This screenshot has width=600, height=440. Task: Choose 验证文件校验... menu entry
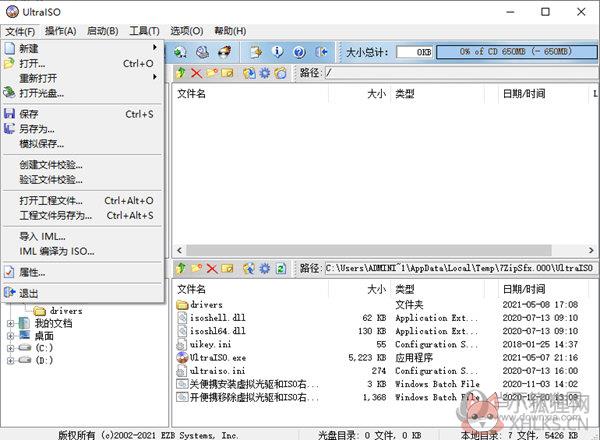coord(83,179)
